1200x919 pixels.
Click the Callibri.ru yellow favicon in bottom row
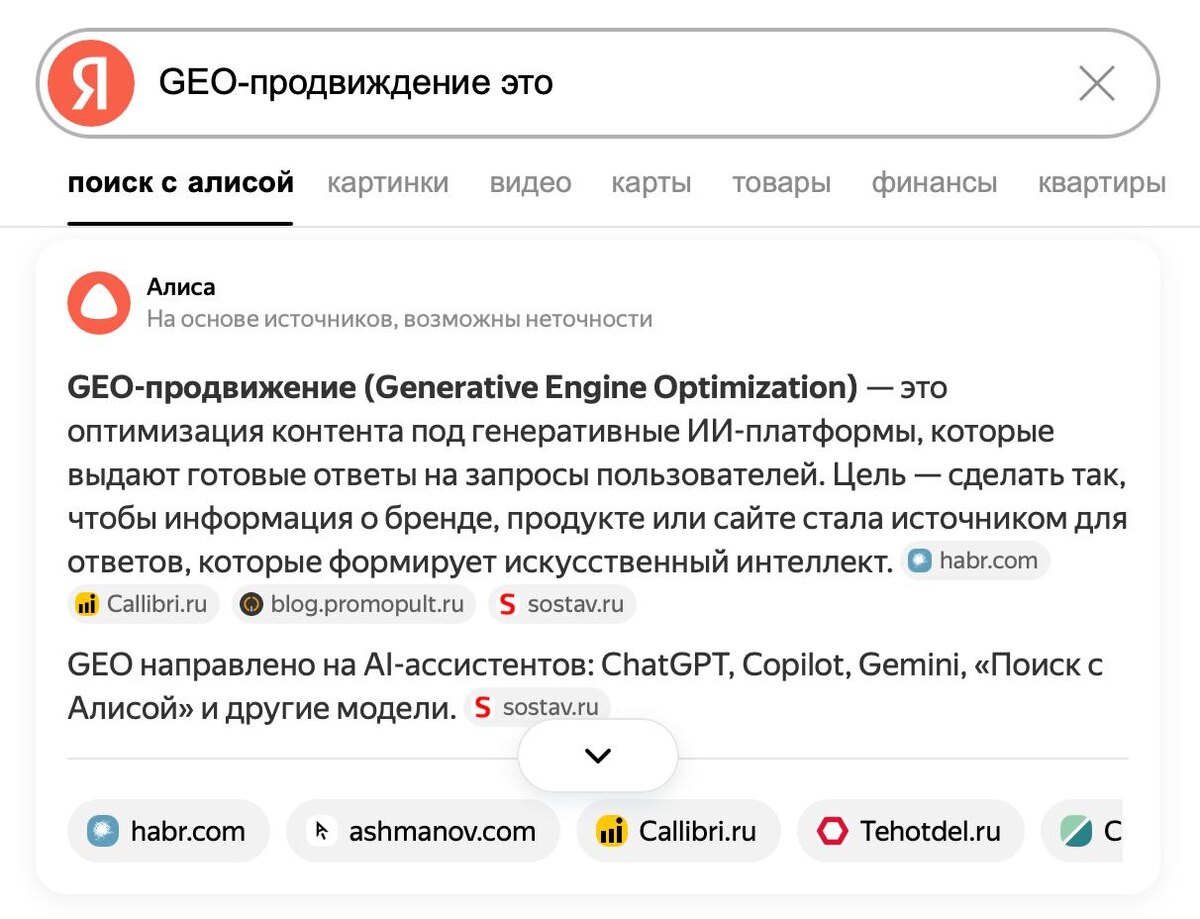coord(612,831)
